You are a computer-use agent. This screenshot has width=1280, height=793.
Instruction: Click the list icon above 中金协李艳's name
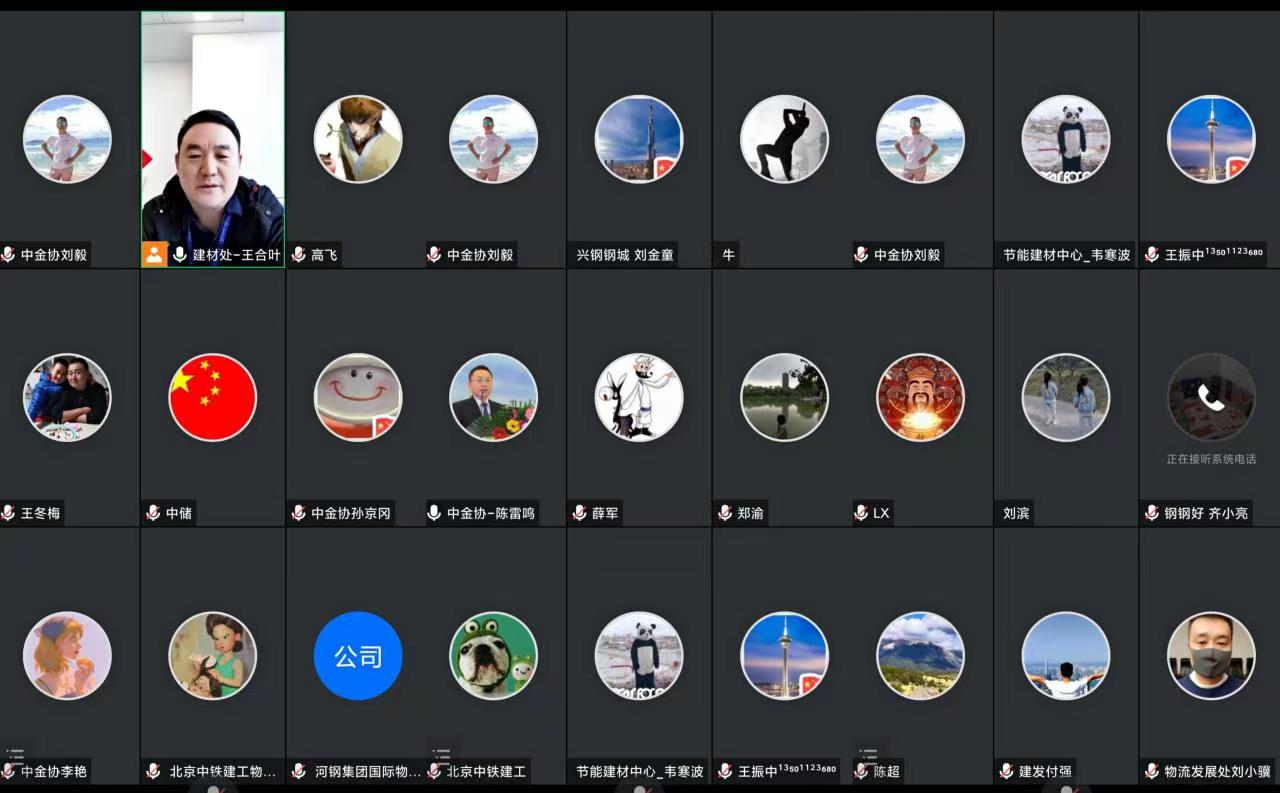point(14,755)
